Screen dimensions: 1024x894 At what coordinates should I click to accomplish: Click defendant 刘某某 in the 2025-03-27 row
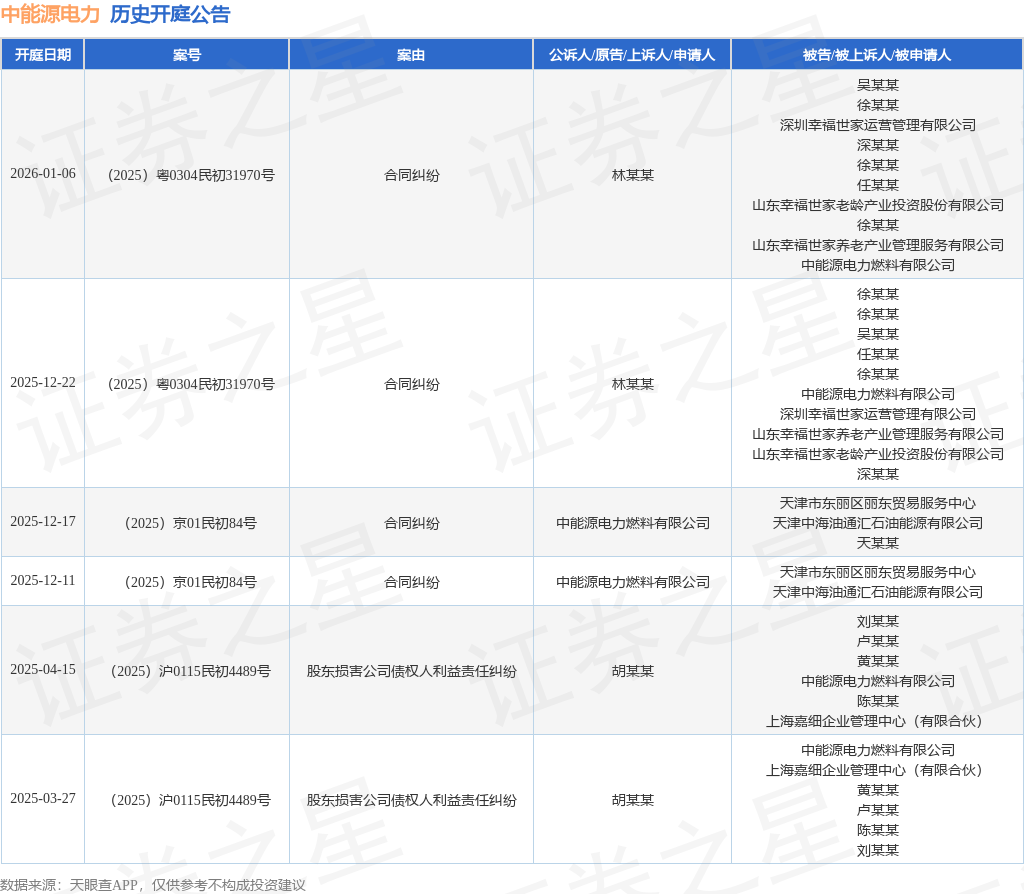click(878, 850)
